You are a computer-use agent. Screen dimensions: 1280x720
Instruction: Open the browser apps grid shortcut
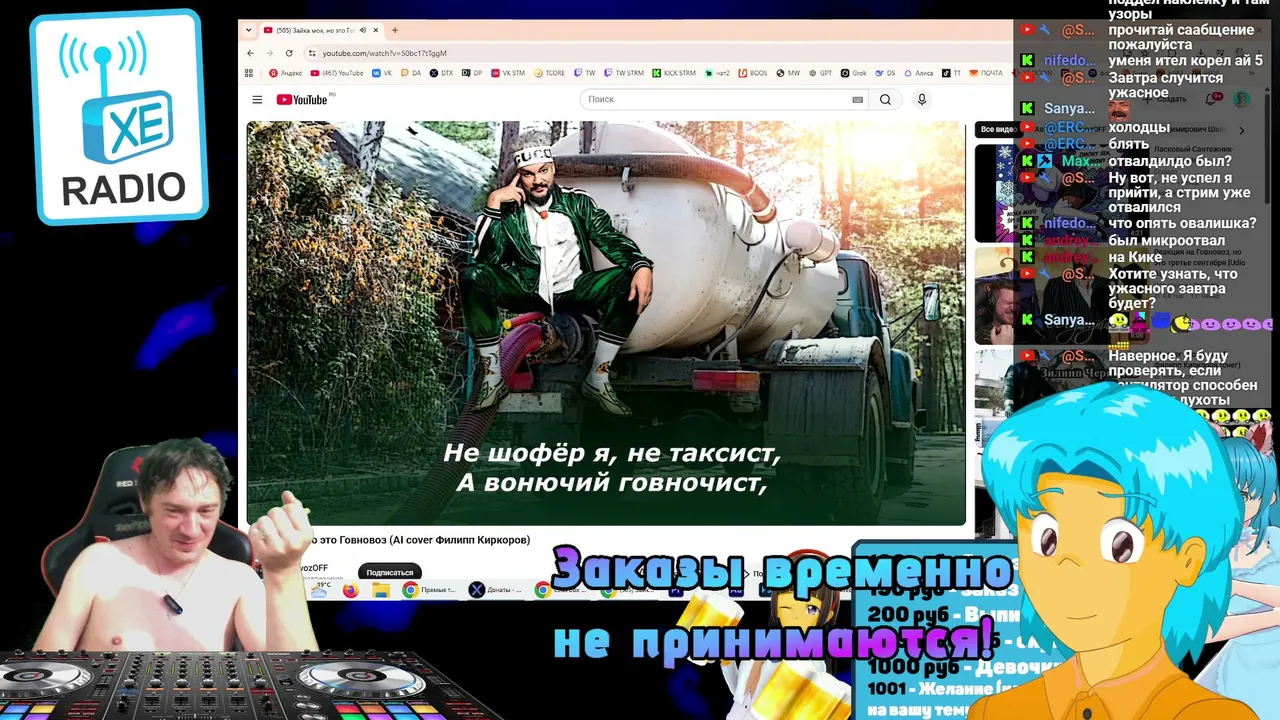tap(249, 73)
